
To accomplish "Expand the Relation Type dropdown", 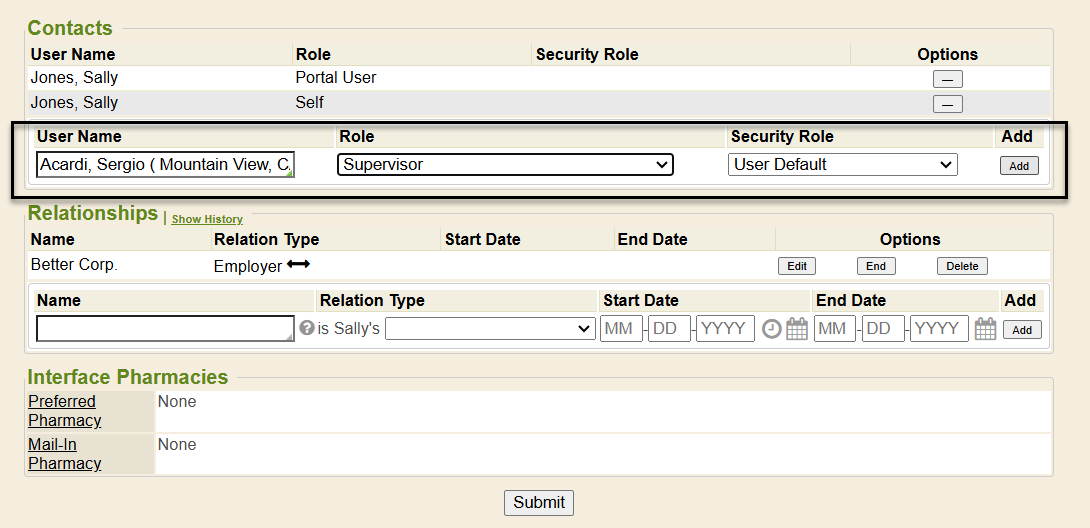I will [x=490, y=329].
